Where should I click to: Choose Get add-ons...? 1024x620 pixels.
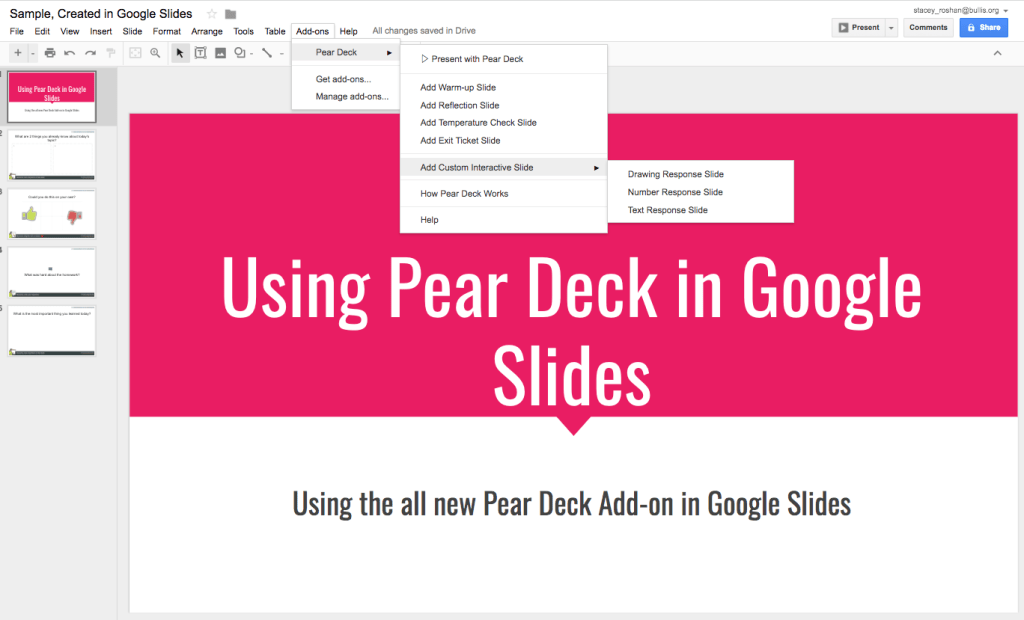(x=345, y=79)
